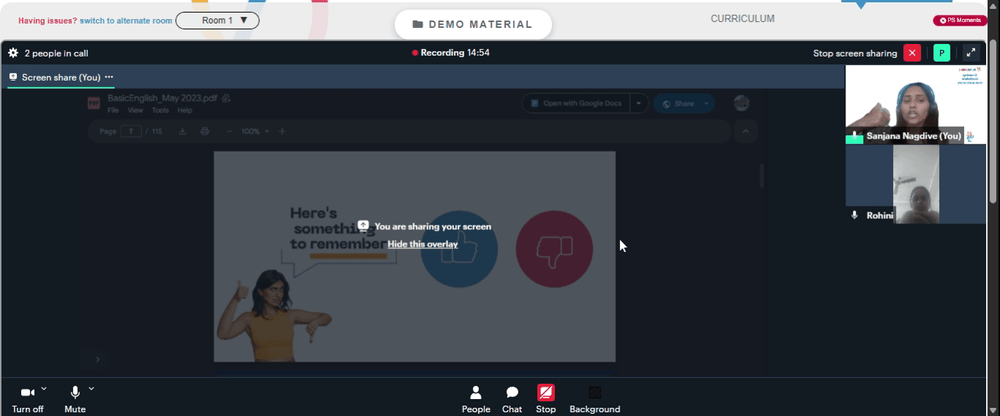1000x416 pixels.
Task: Mute the microphone
Action: 75,399
